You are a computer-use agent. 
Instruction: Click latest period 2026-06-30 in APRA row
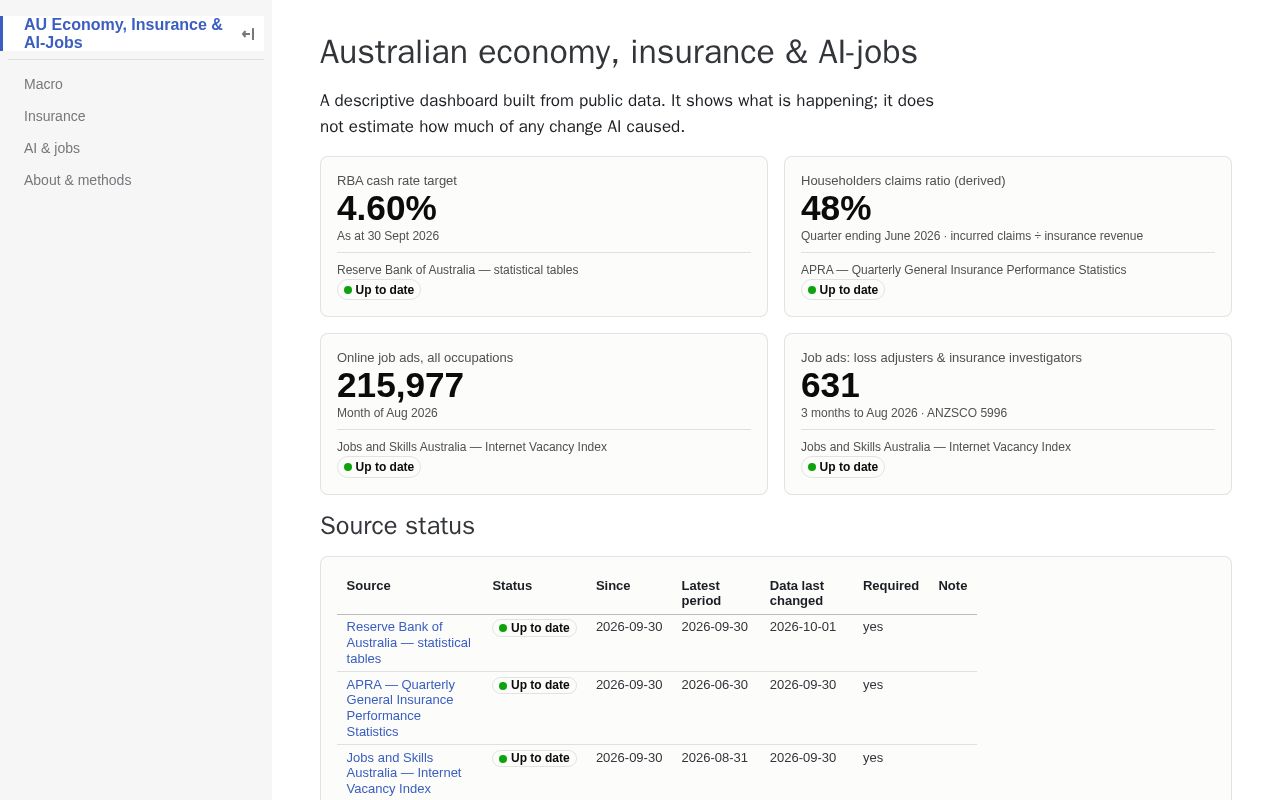tap(715, 685)
